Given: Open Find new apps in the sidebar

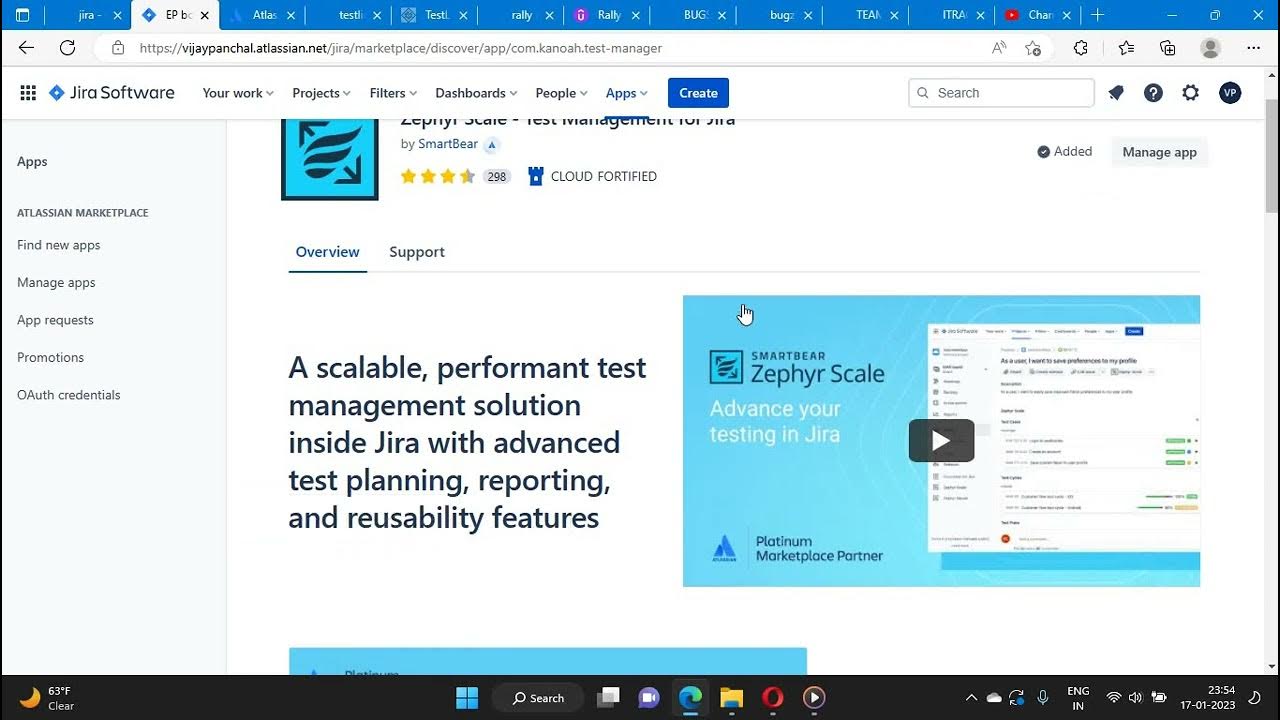Looking at the screenshot, I should tap(59, 245).
